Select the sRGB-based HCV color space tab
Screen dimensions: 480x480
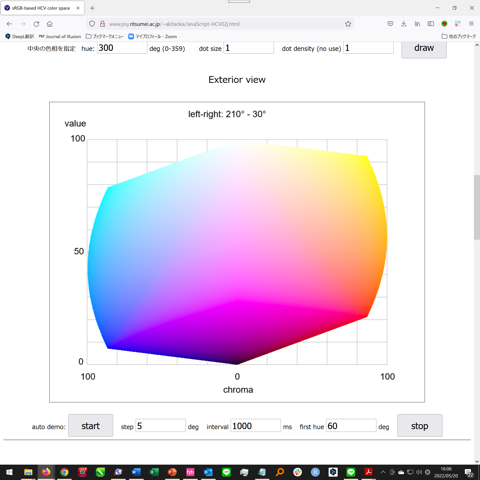click(x=42, y=8)
